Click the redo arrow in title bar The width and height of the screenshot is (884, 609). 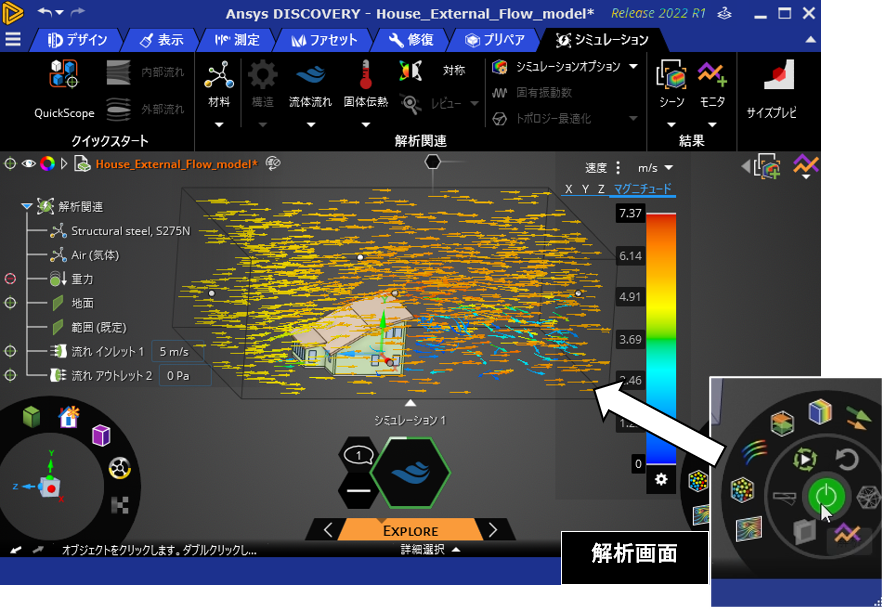tap(78, 12)
